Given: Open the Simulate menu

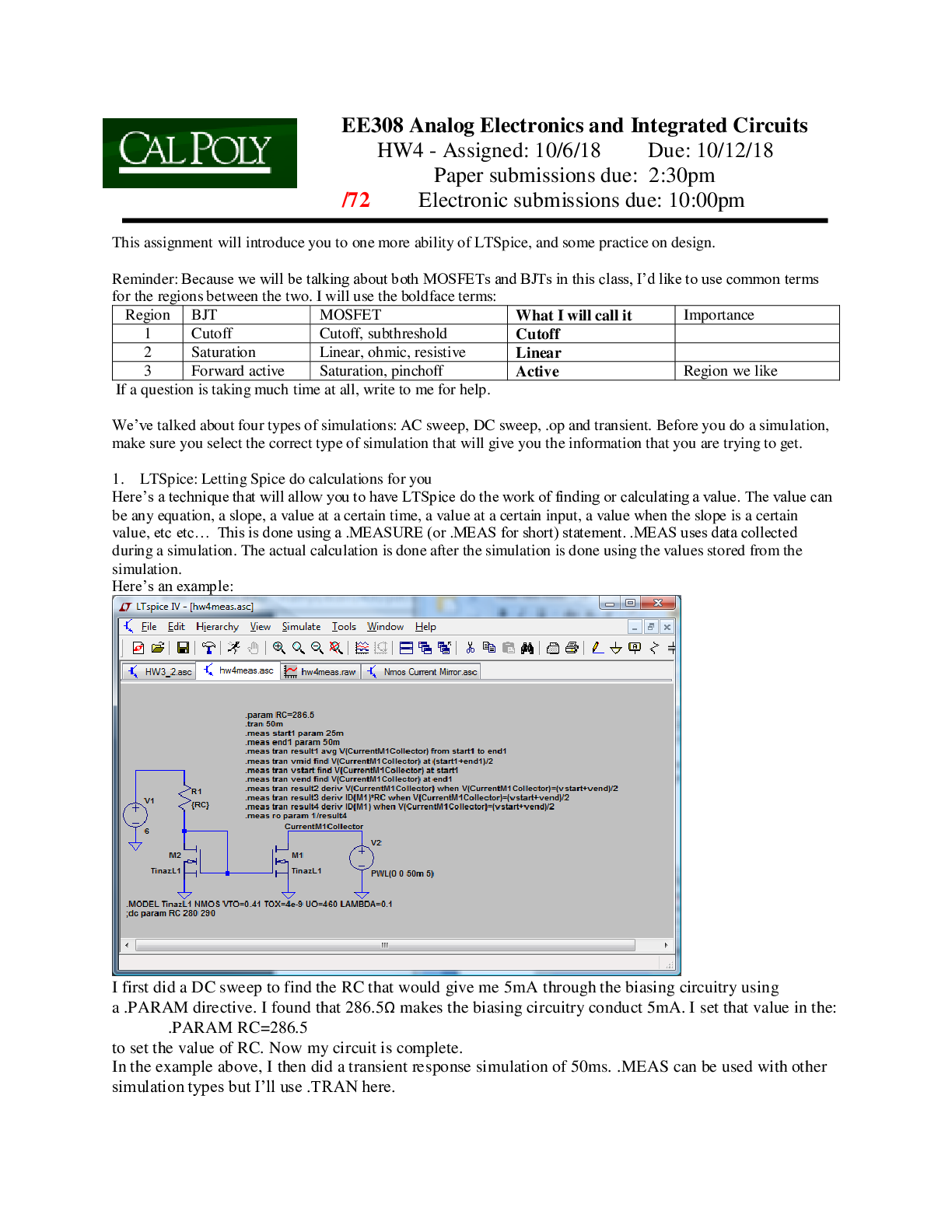Looking at the screenshot, I should [x=301, y=627].
